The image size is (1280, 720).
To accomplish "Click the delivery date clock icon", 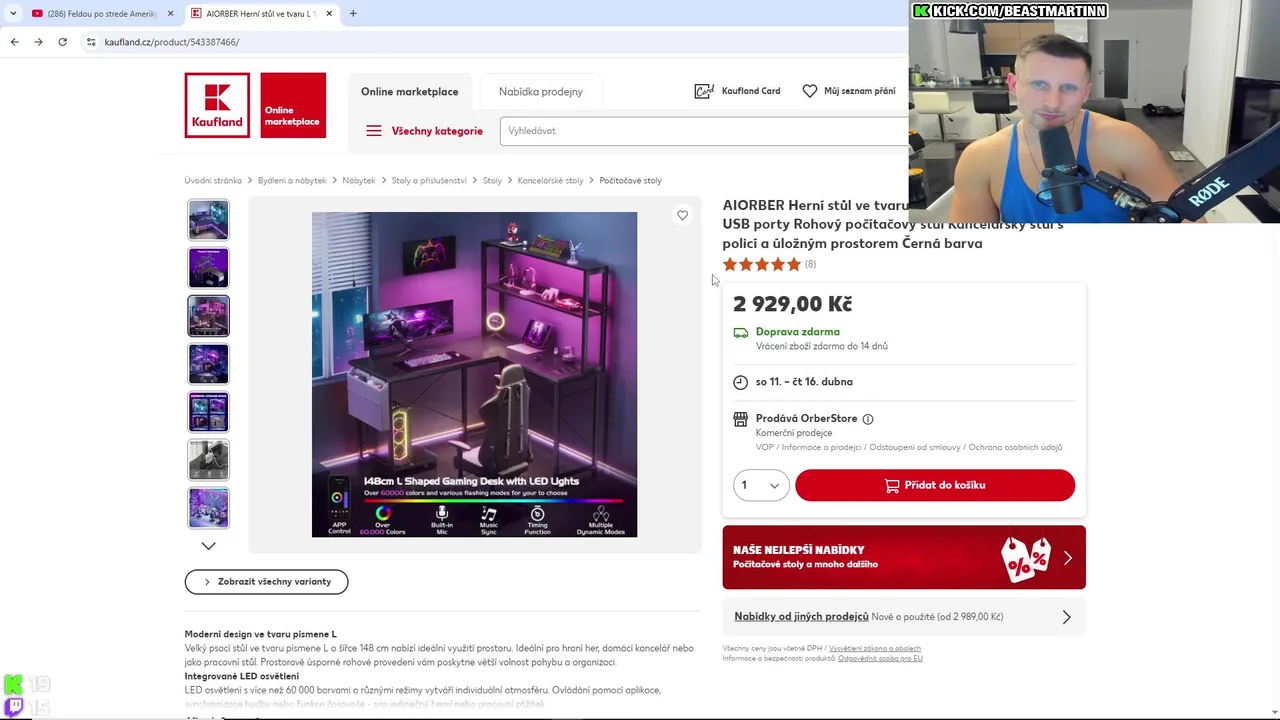I will pyautogui.click(x=740, y=382).
